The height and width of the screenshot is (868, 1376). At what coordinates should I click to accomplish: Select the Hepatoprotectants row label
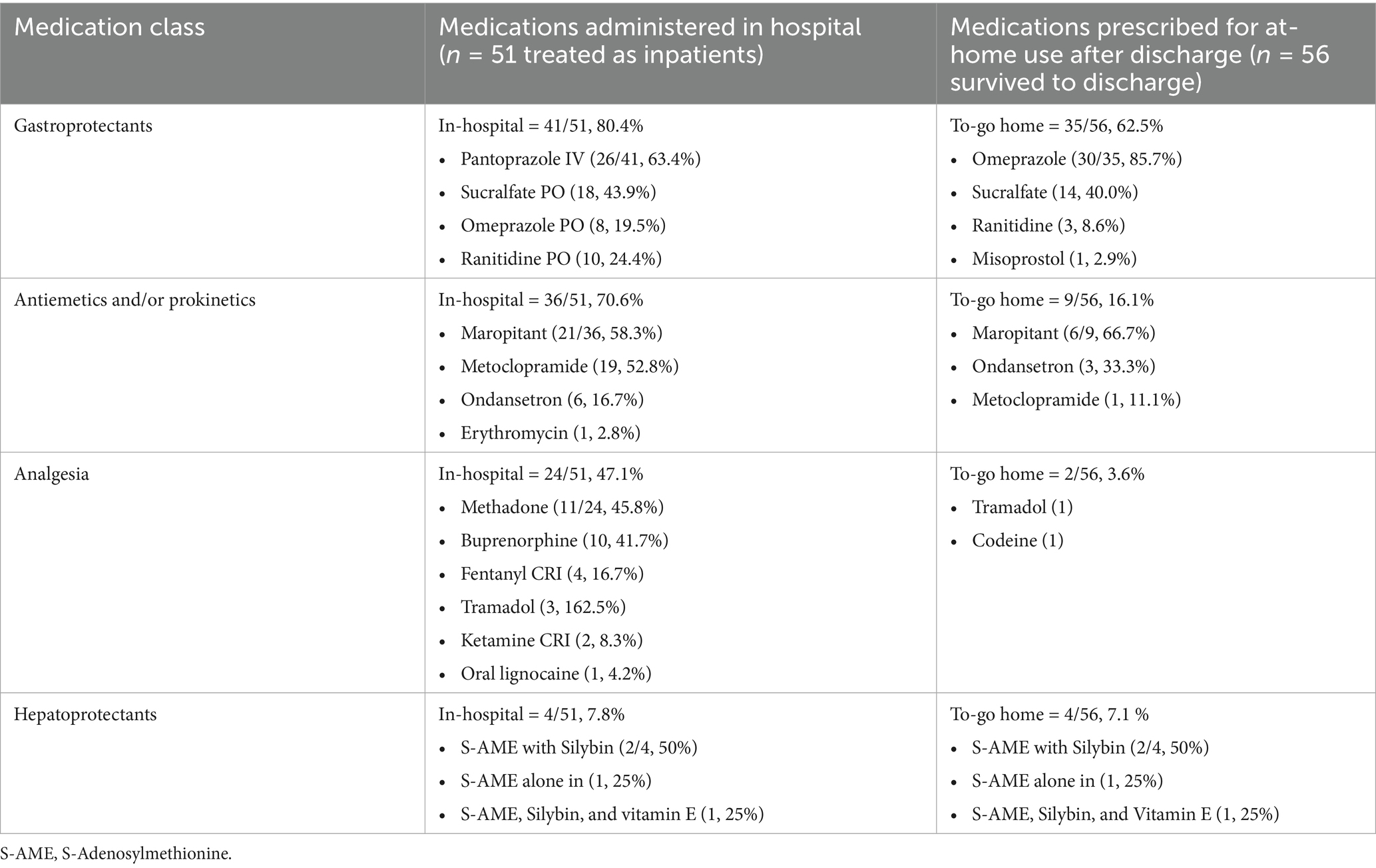pyautogui.click(x=85, y=715)
